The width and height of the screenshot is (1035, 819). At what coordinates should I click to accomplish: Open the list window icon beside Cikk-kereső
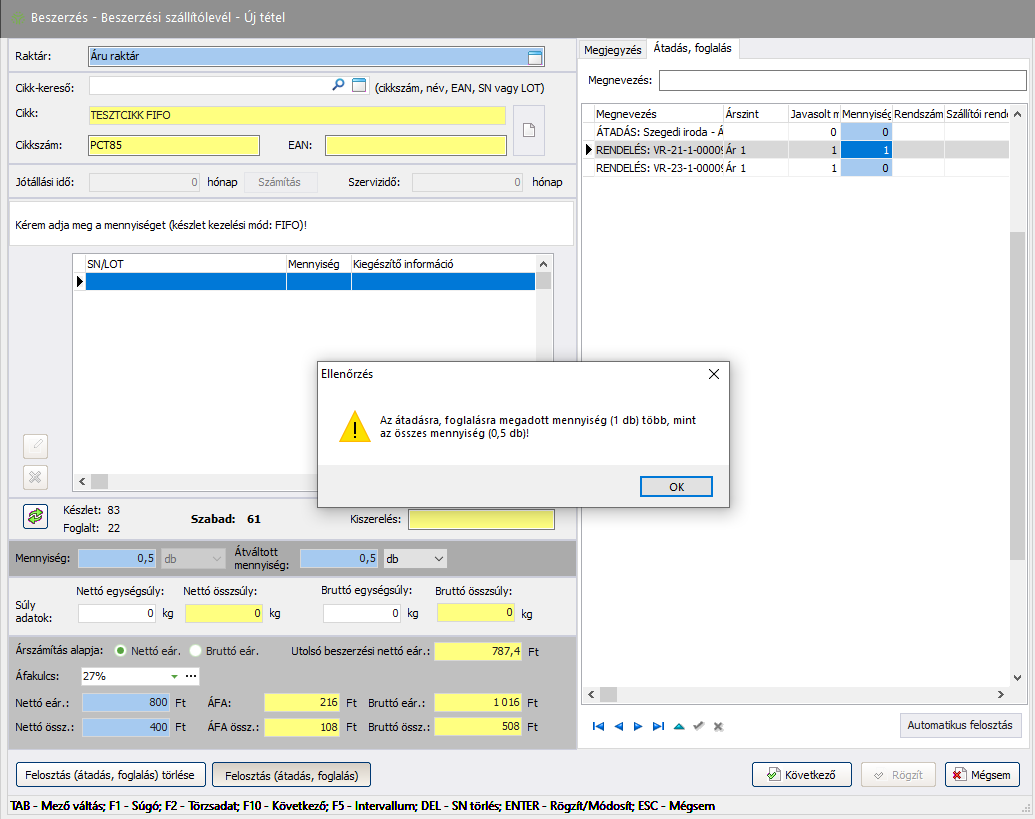click(x=358, y=86)
